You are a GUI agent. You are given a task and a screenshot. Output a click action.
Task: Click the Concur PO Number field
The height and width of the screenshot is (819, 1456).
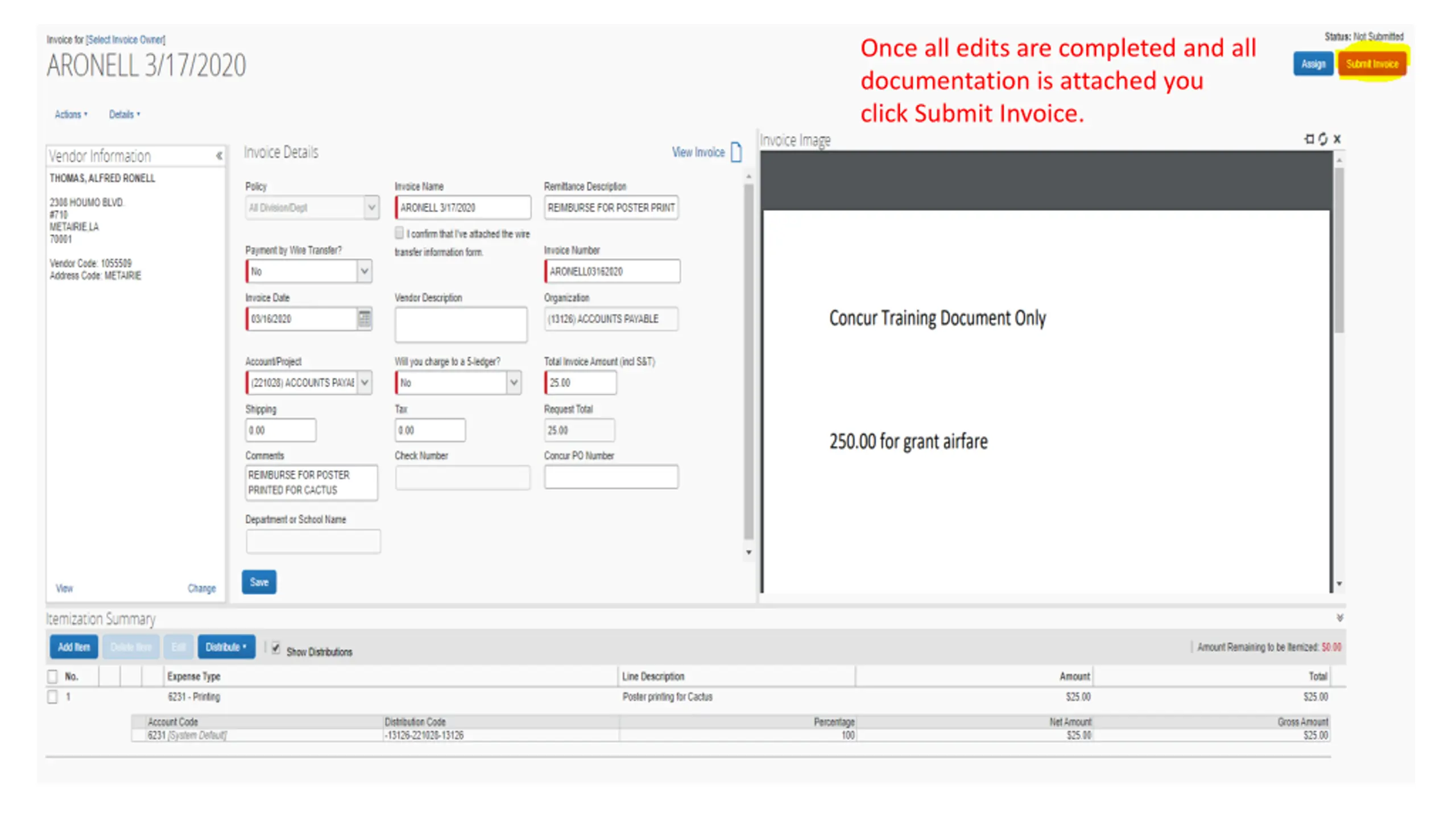coord(611,477)
